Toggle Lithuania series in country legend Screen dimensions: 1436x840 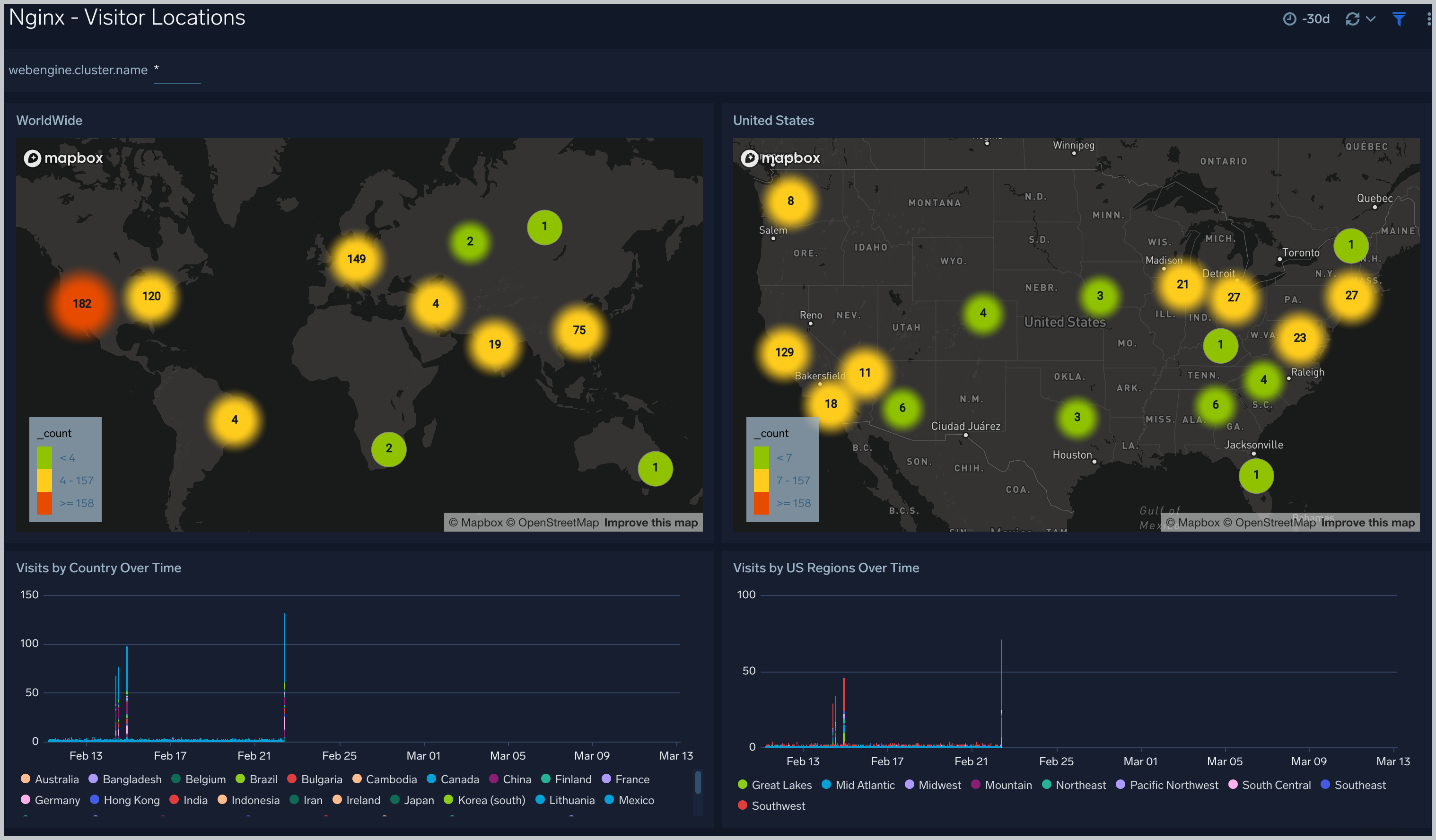click(x=565, y=800)
